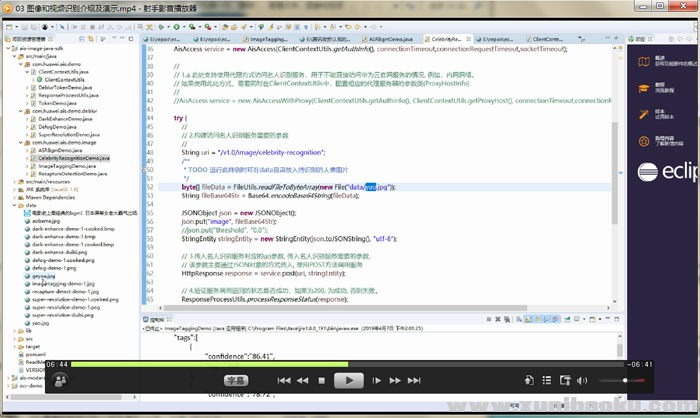This screenshot has width=700, height=418.
Task: Jump to the previous track in player
Action: click(x=286, y=380)
